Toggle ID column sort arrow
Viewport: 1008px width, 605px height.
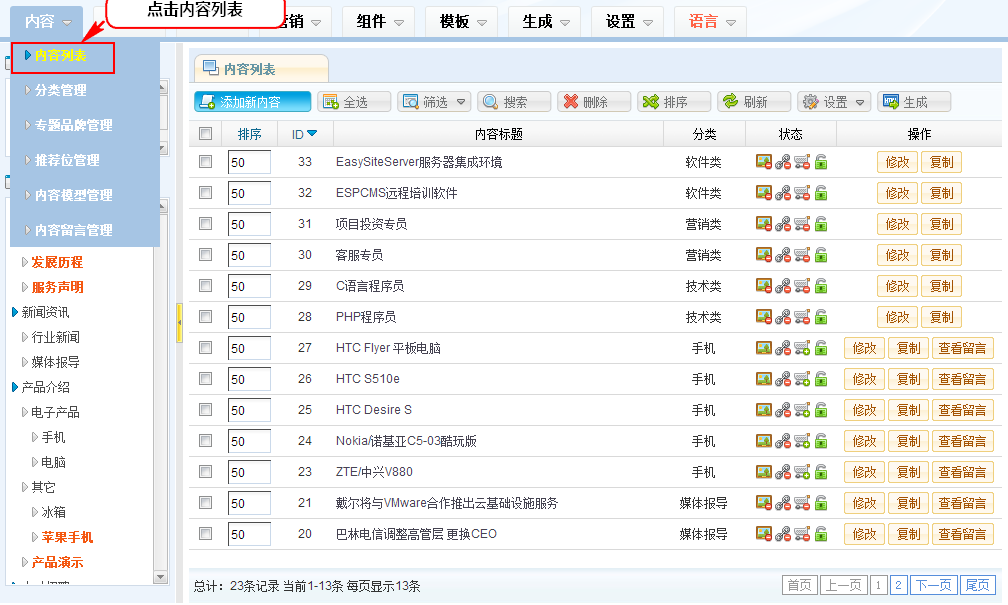pyautogui.click(x=312, y=134)
